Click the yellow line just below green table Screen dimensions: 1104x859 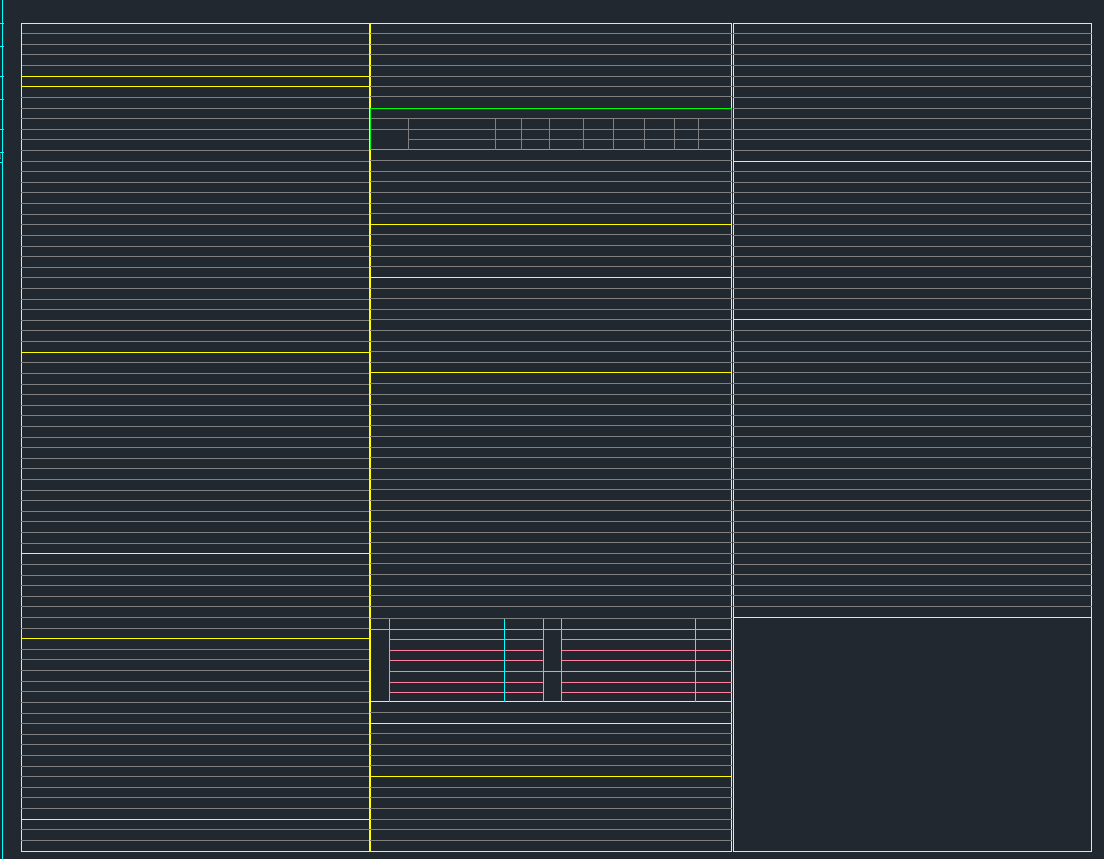550,224
